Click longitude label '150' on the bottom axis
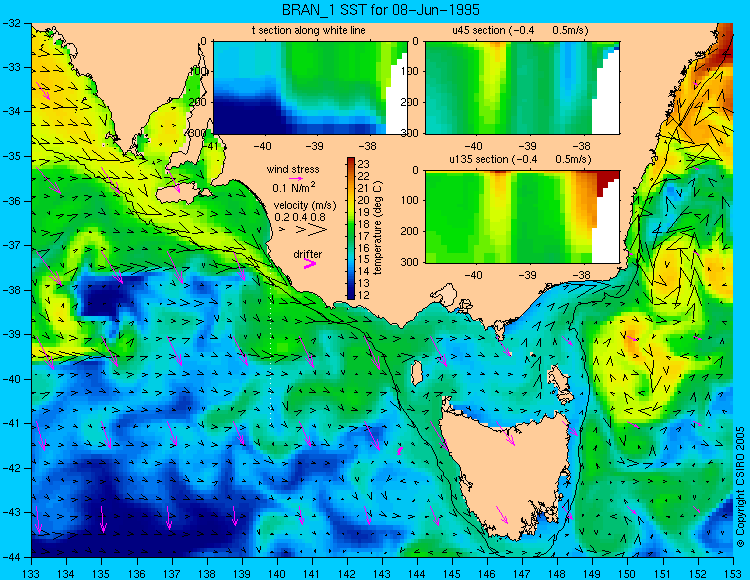 [627, 573]
